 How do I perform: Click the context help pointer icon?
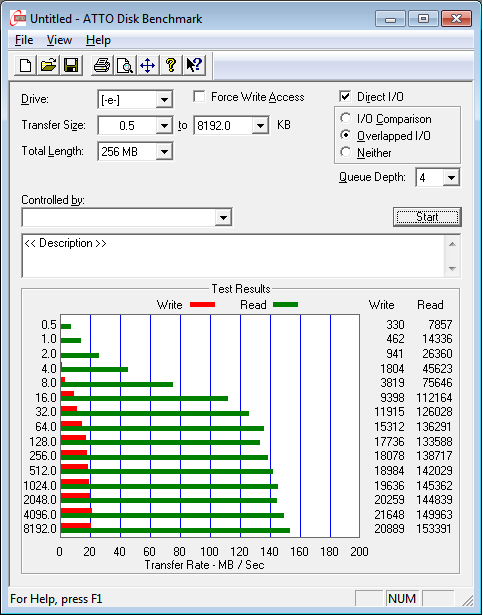click(194, 65)
